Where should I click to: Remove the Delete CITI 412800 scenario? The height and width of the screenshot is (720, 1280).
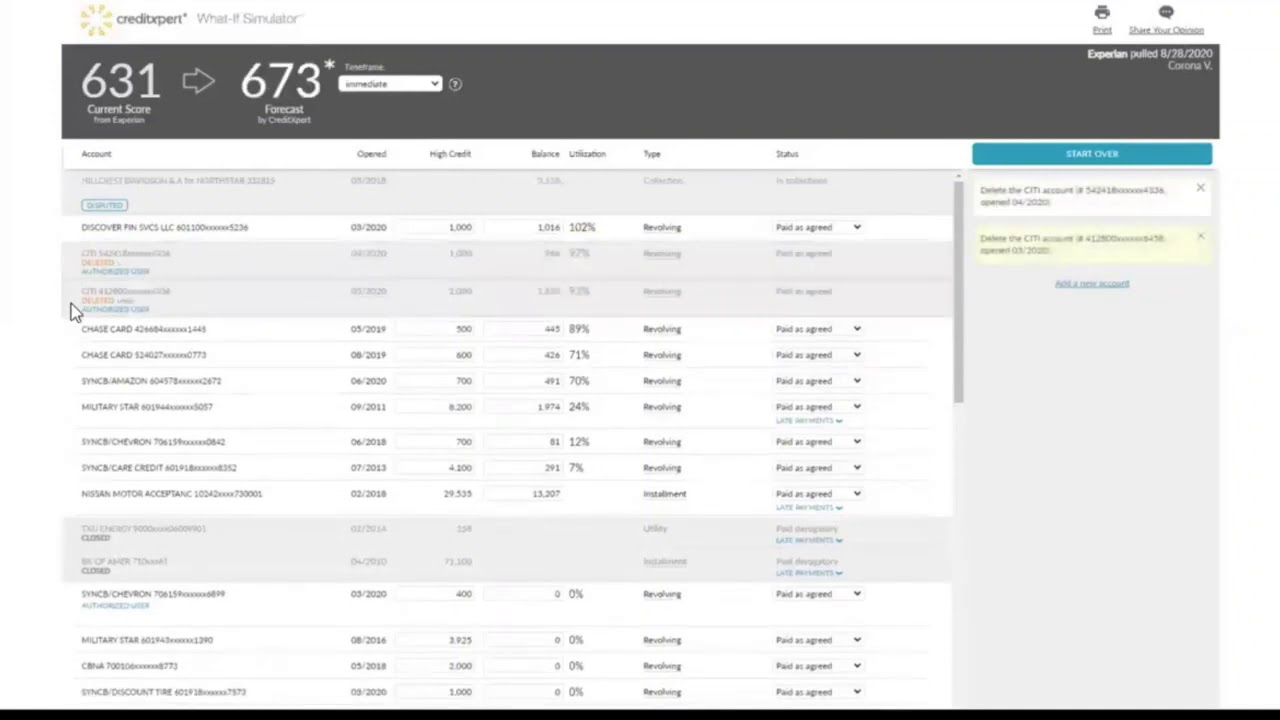(1200, 237)
